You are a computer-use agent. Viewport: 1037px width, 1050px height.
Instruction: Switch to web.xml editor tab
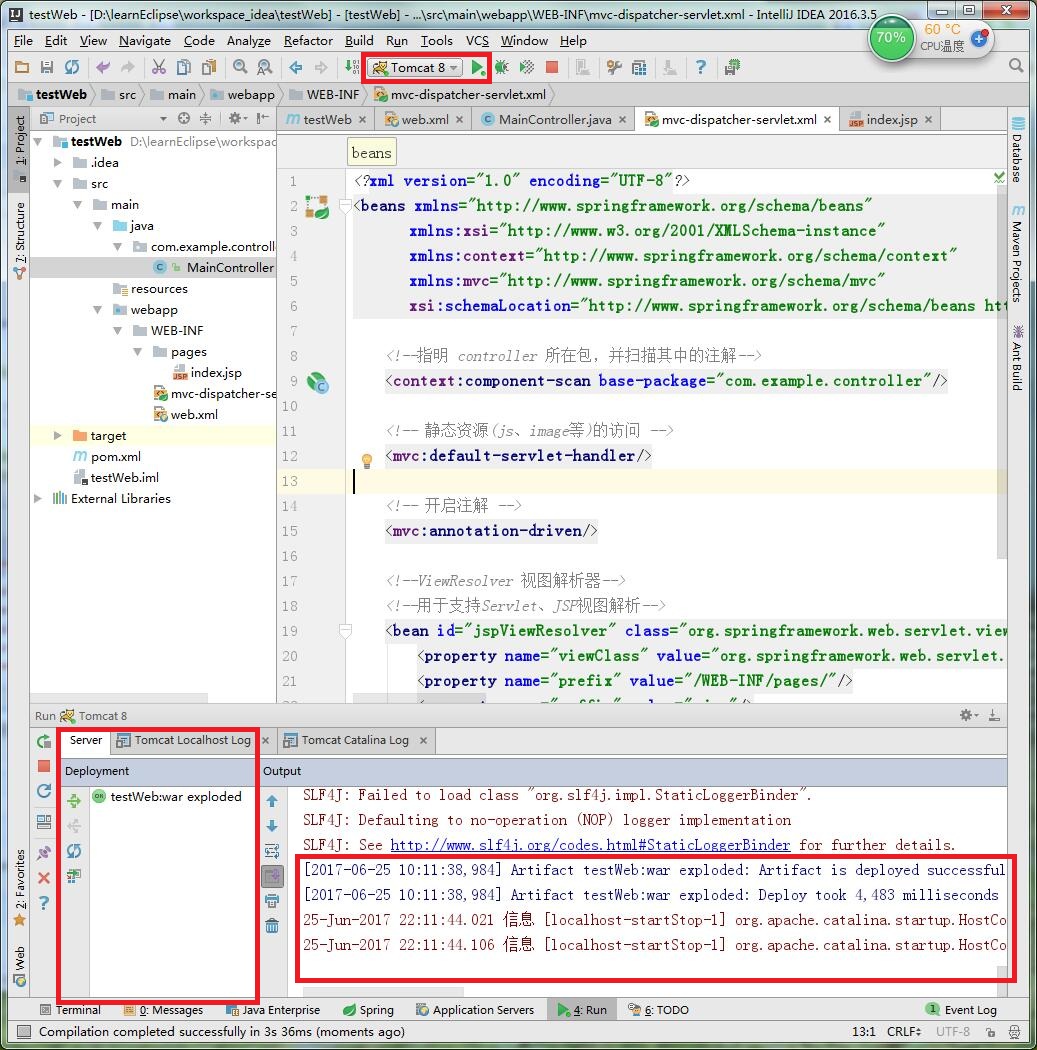(x=425, y=119)
